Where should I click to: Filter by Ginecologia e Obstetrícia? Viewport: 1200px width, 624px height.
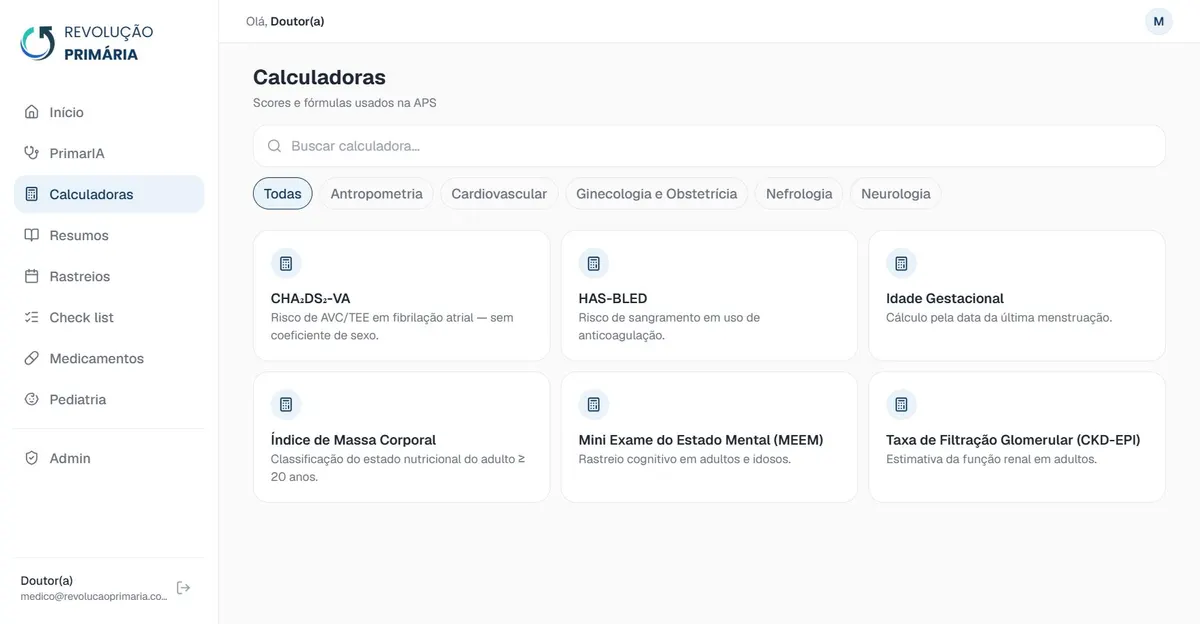(657, 194)
